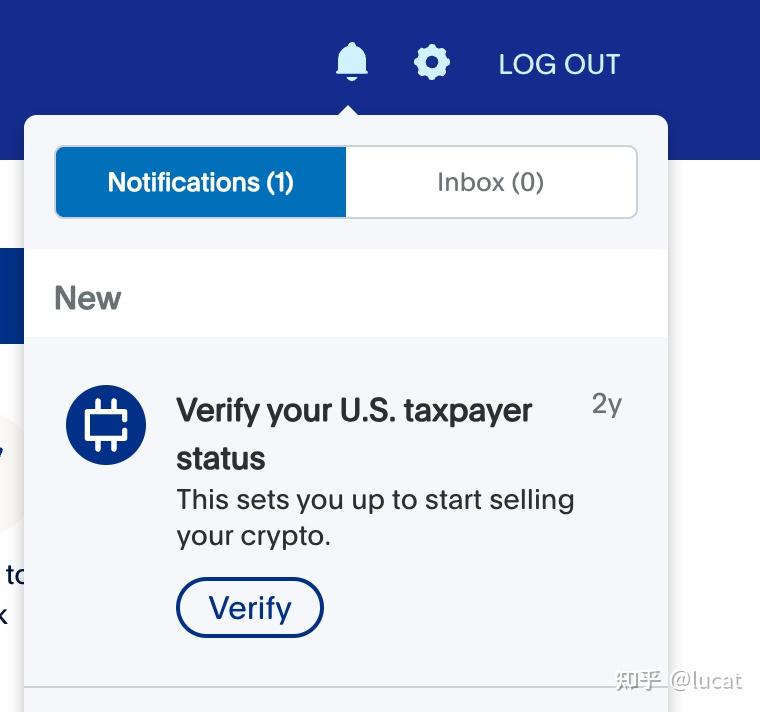The width and height of the screenshot is (760, 712).
Task: Switch to the Inbox (0) tab
Action: click(490, 182)
